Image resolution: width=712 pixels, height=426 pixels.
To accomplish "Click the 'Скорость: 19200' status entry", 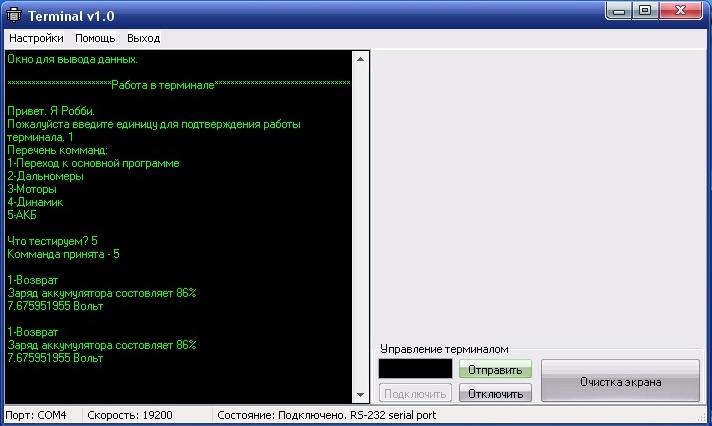I will tap(130, 415).
